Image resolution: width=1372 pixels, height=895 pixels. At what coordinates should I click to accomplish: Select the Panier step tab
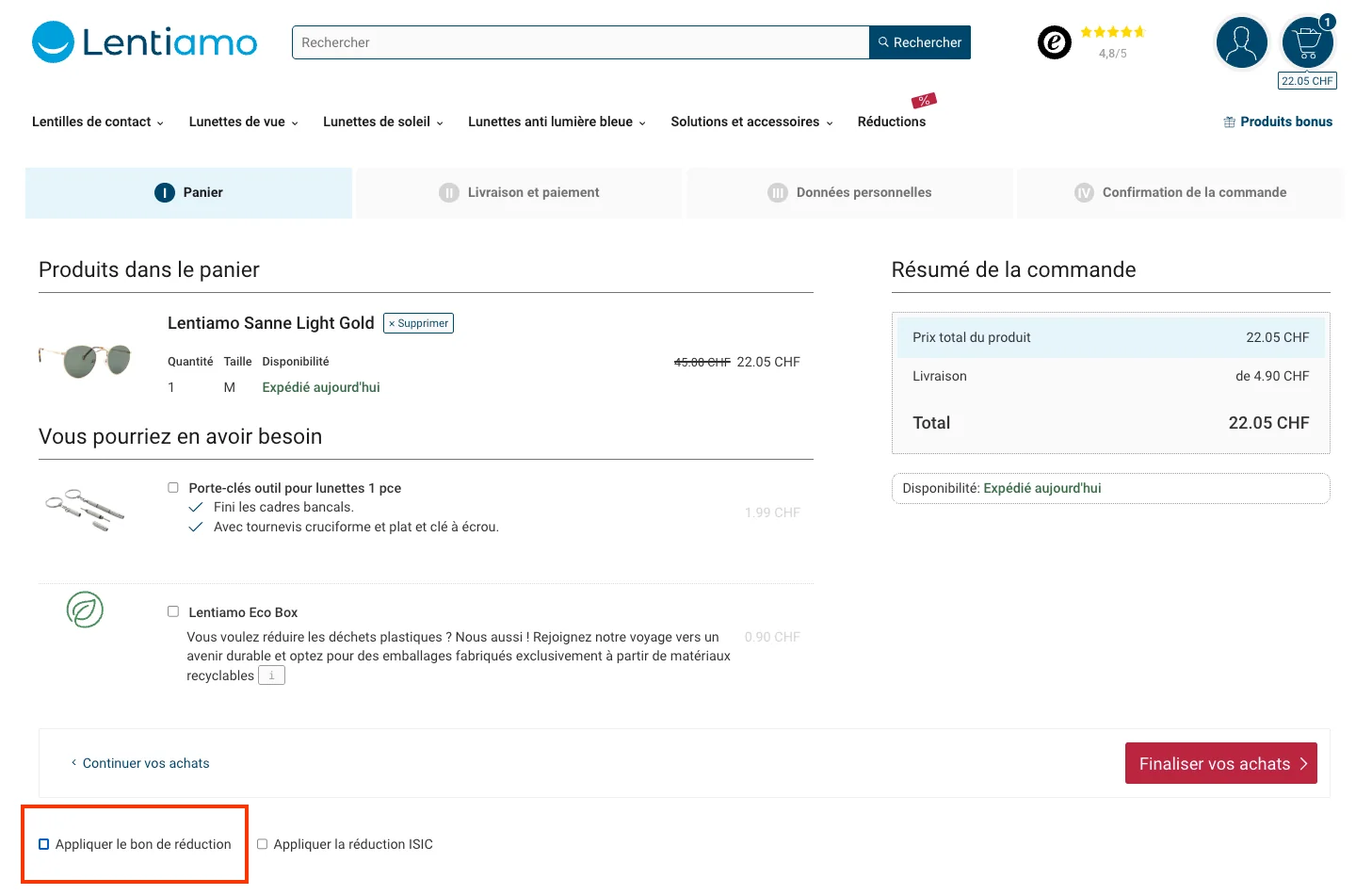(x=188, y=192)
